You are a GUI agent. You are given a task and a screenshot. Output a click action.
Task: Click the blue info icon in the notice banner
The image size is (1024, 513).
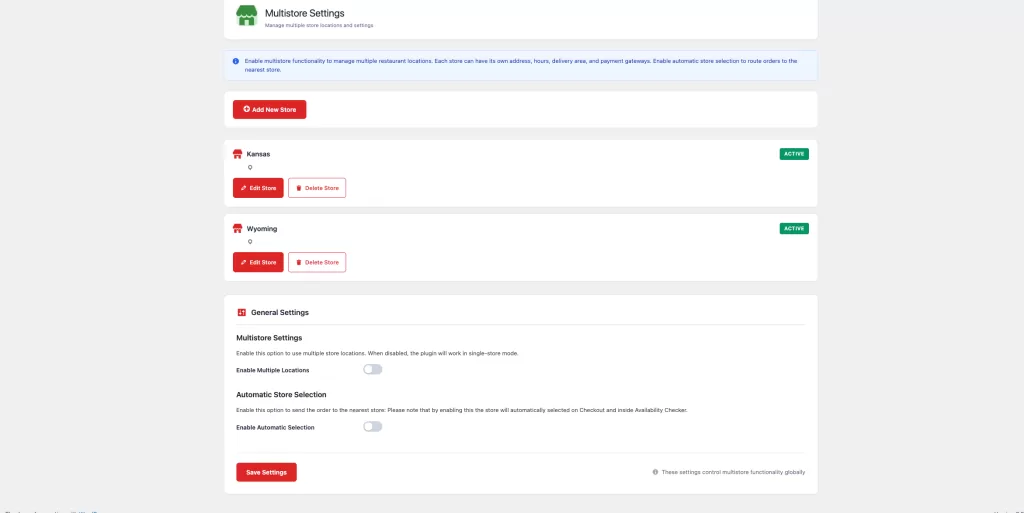(x=236, y=61)
